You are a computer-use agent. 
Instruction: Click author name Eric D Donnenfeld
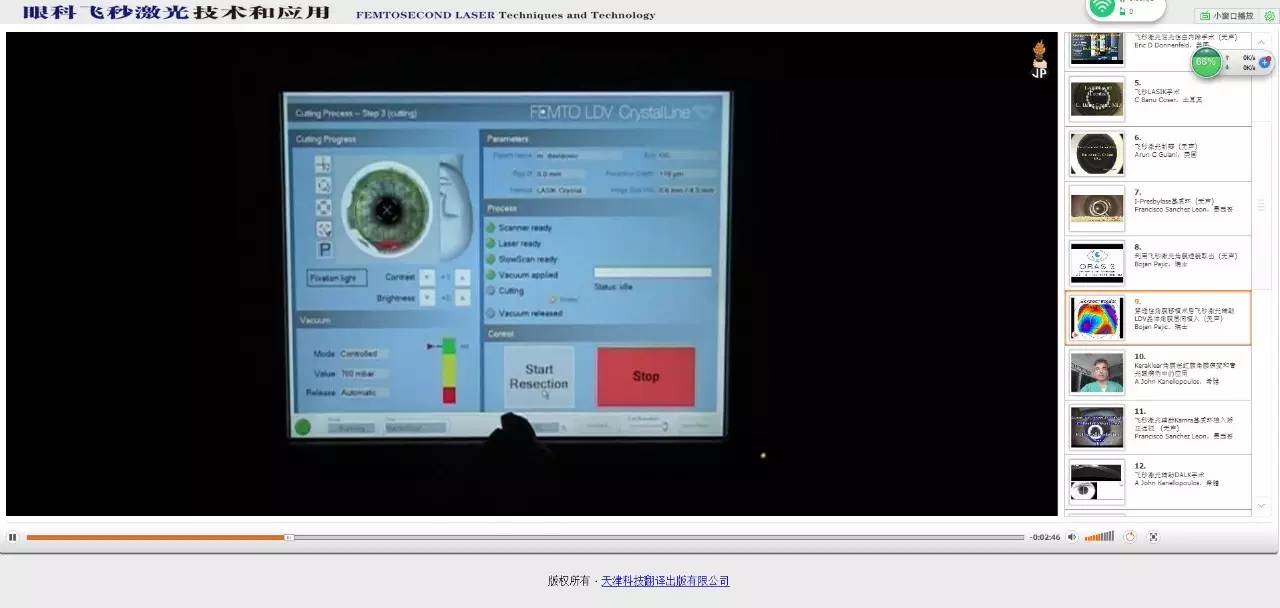(1164, 45)
